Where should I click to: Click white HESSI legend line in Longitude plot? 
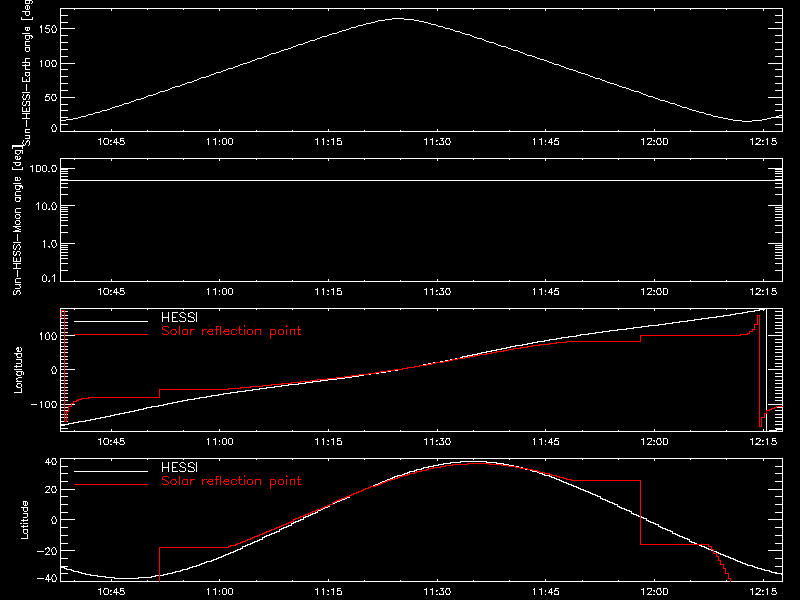coord(111,321)
